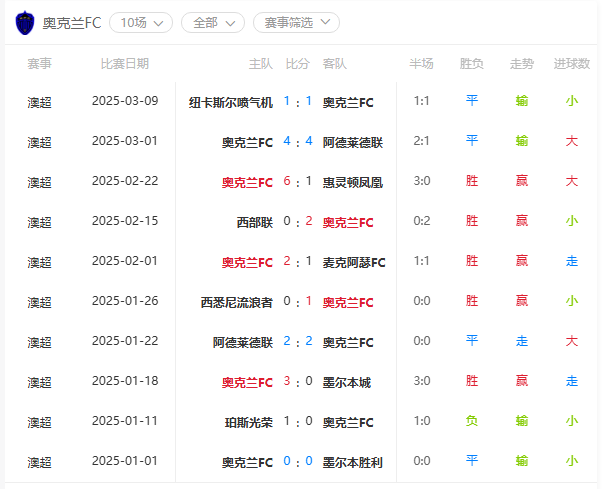Open away team 阿德莱德联 on 2025-03-01
602x489 pixels.
click(x=353, y=142)
